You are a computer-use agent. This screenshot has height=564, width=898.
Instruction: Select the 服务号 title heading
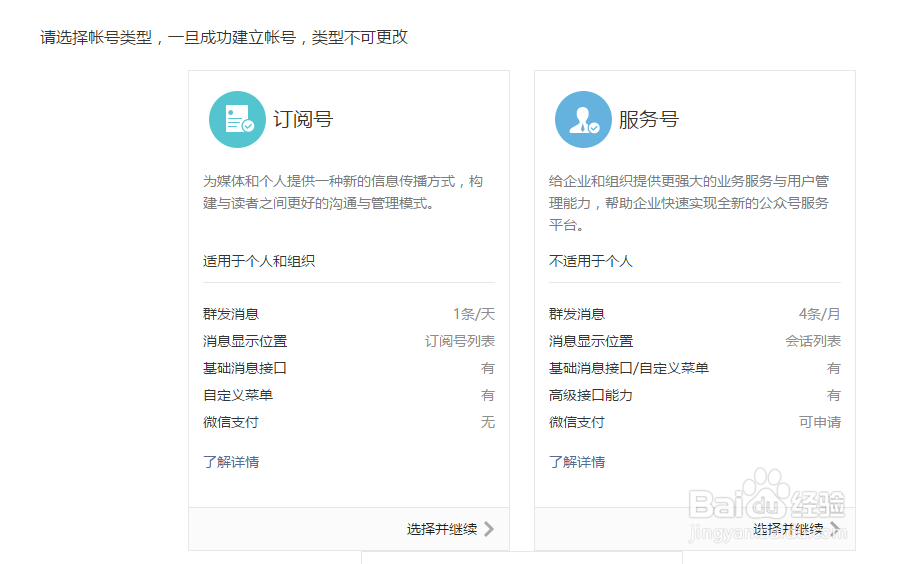649,120
